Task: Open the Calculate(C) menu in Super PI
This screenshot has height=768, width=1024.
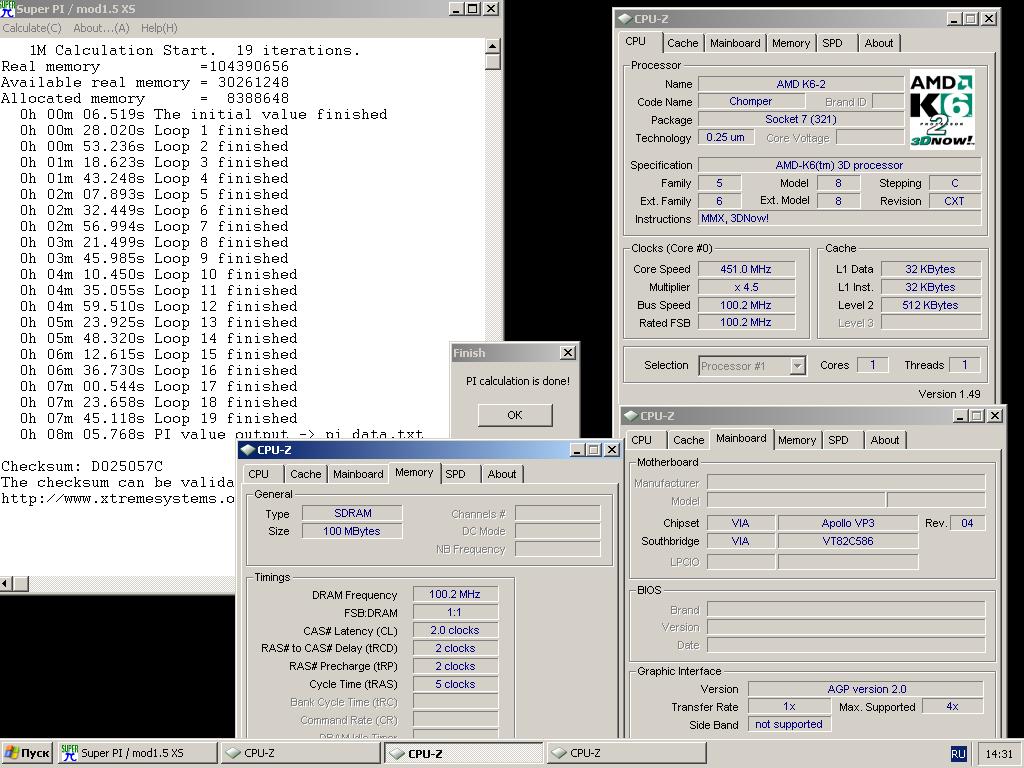Action: [31, 28]
